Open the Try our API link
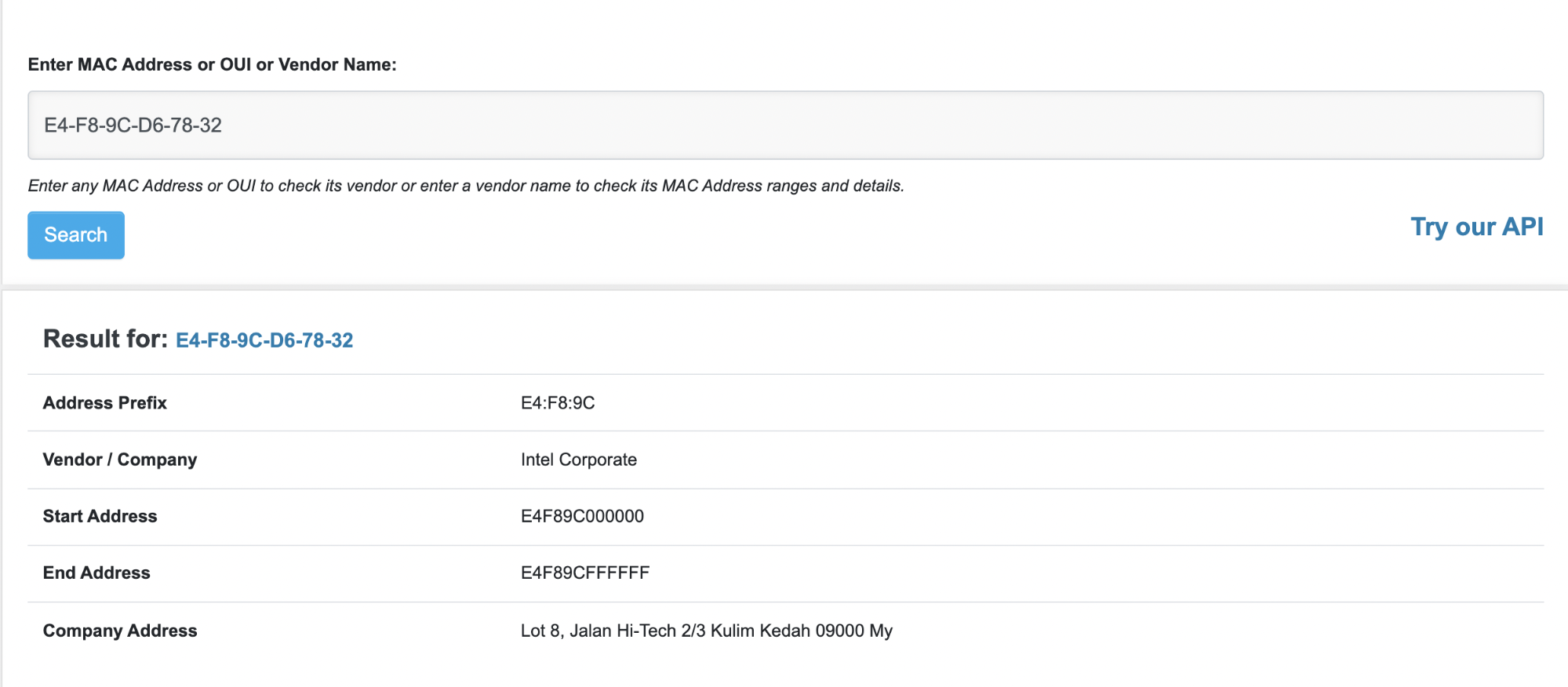The image size is (1568, 687). pos(1476,227)
